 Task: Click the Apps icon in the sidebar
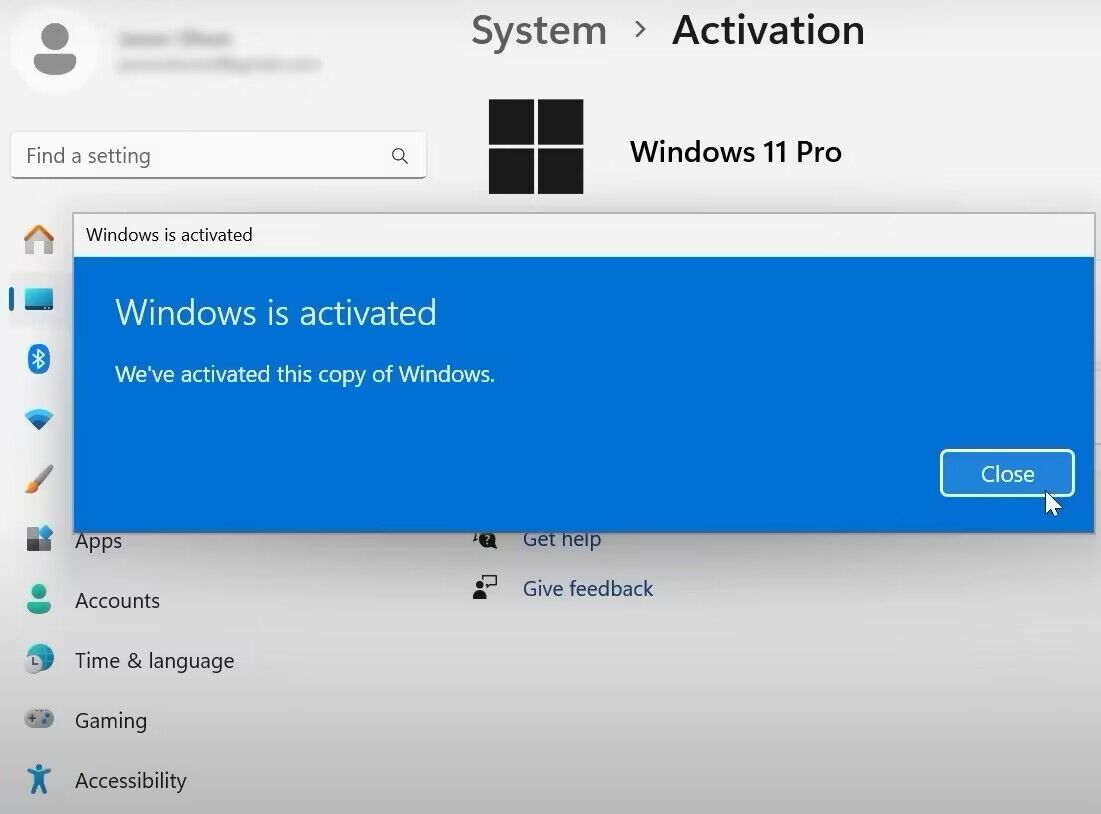click(39, 540)
